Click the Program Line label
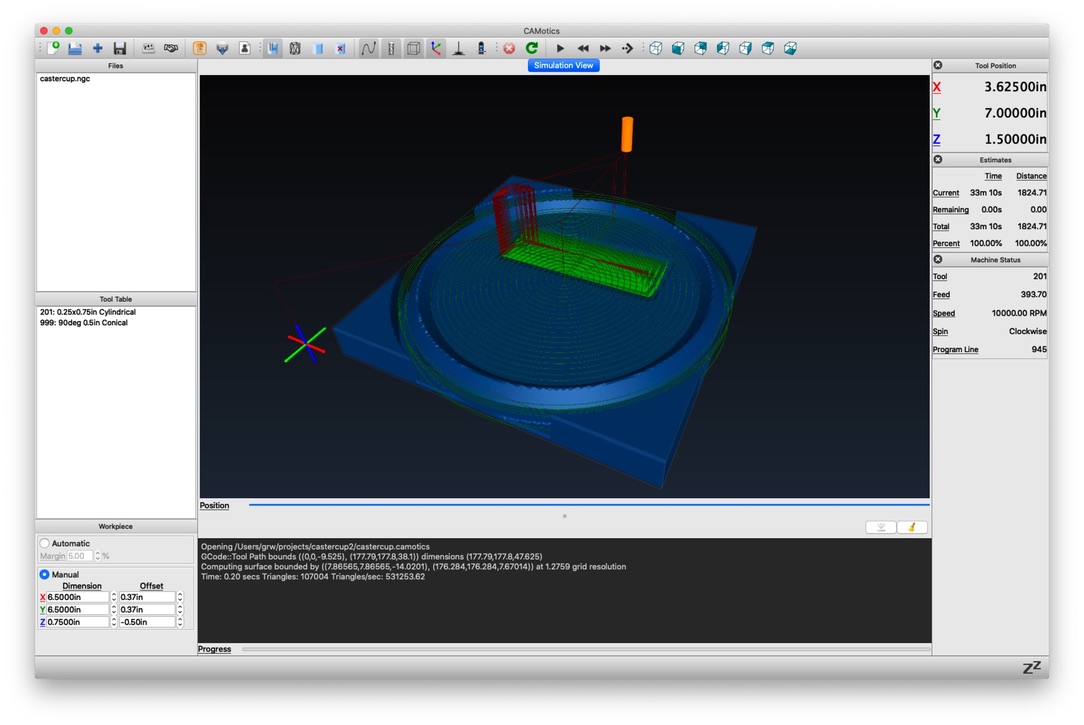Viewport: 1084px width, 725px height. click(955, 350)
